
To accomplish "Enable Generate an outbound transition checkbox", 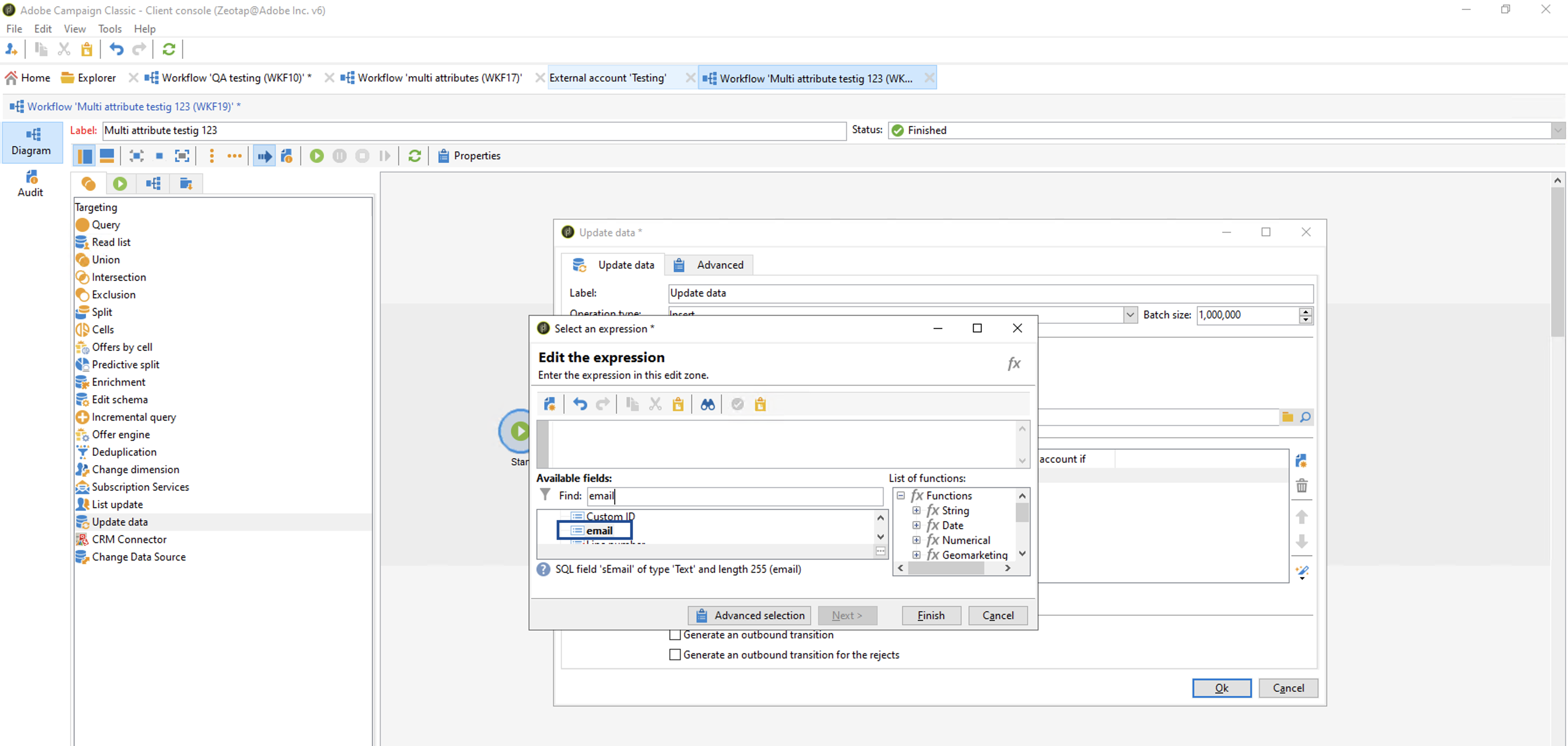I will [x=675, y=634].
